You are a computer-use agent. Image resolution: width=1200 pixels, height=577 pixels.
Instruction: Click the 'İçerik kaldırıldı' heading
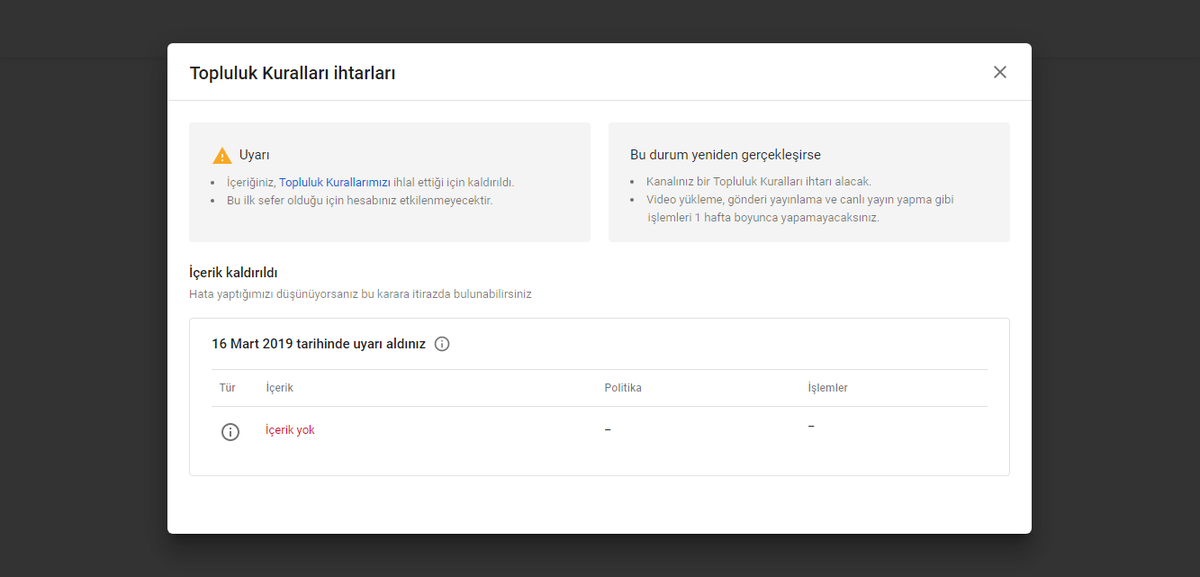pos(233,272)
